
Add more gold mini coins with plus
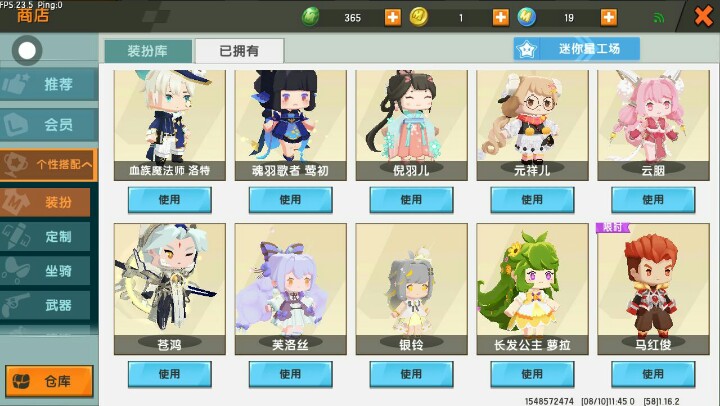tap(500, 17)
